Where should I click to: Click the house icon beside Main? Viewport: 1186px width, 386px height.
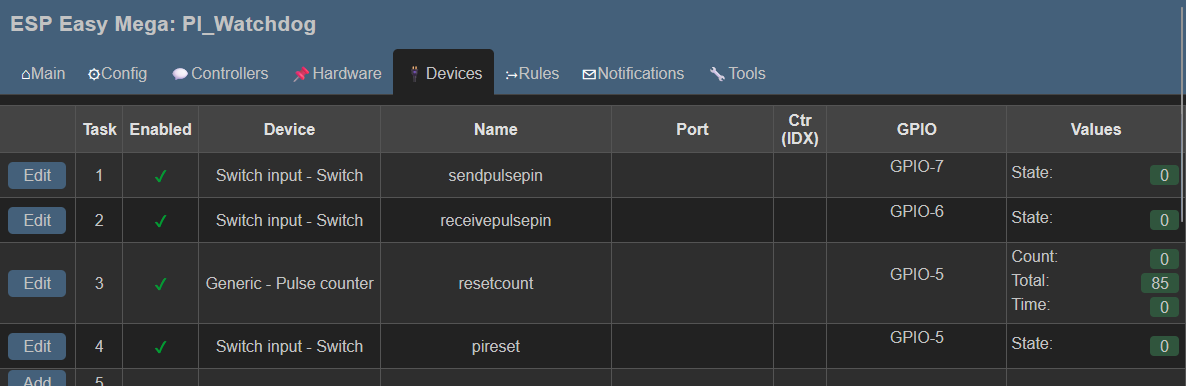point(26,74)
